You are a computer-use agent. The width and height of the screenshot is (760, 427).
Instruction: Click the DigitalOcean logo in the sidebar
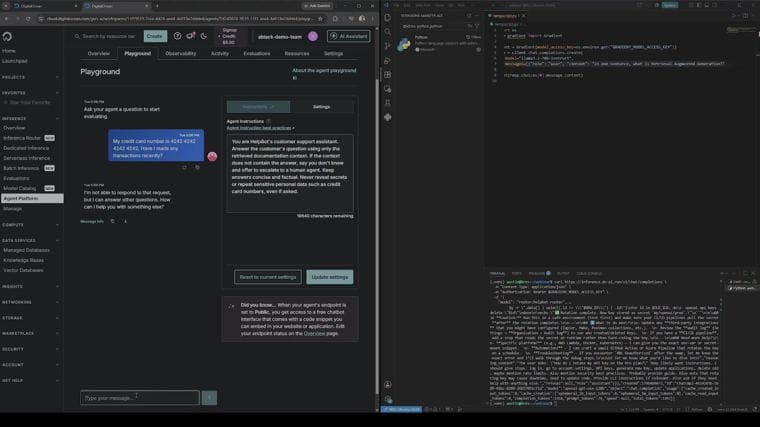click(x=7, y=37)
